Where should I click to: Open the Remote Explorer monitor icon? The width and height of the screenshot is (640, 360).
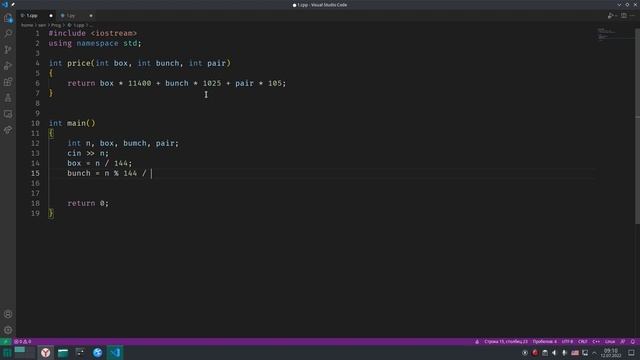(8, 114)
